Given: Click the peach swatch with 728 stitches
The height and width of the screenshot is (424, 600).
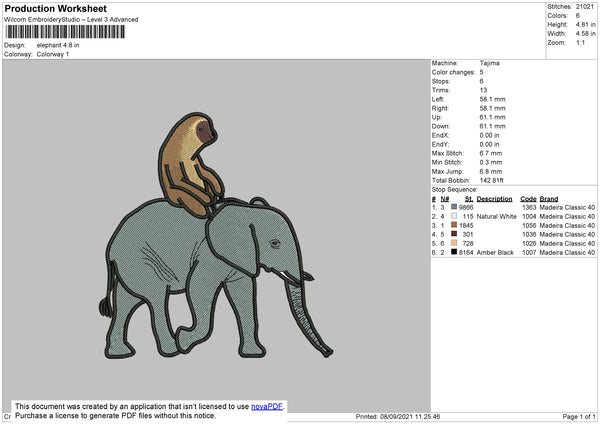Looking at the screenshot, I should coord(454,243).
